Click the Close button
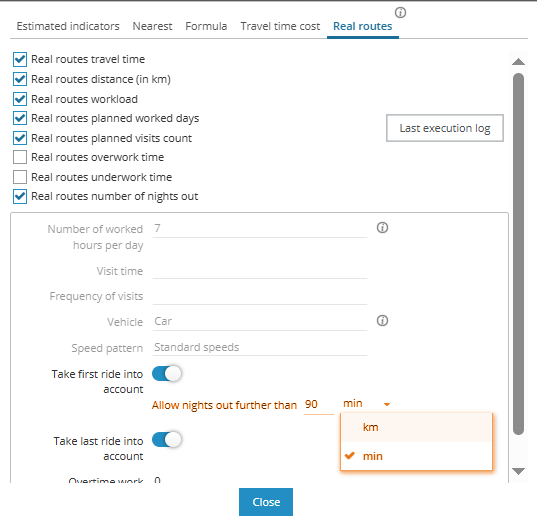 tap(266, 502)
